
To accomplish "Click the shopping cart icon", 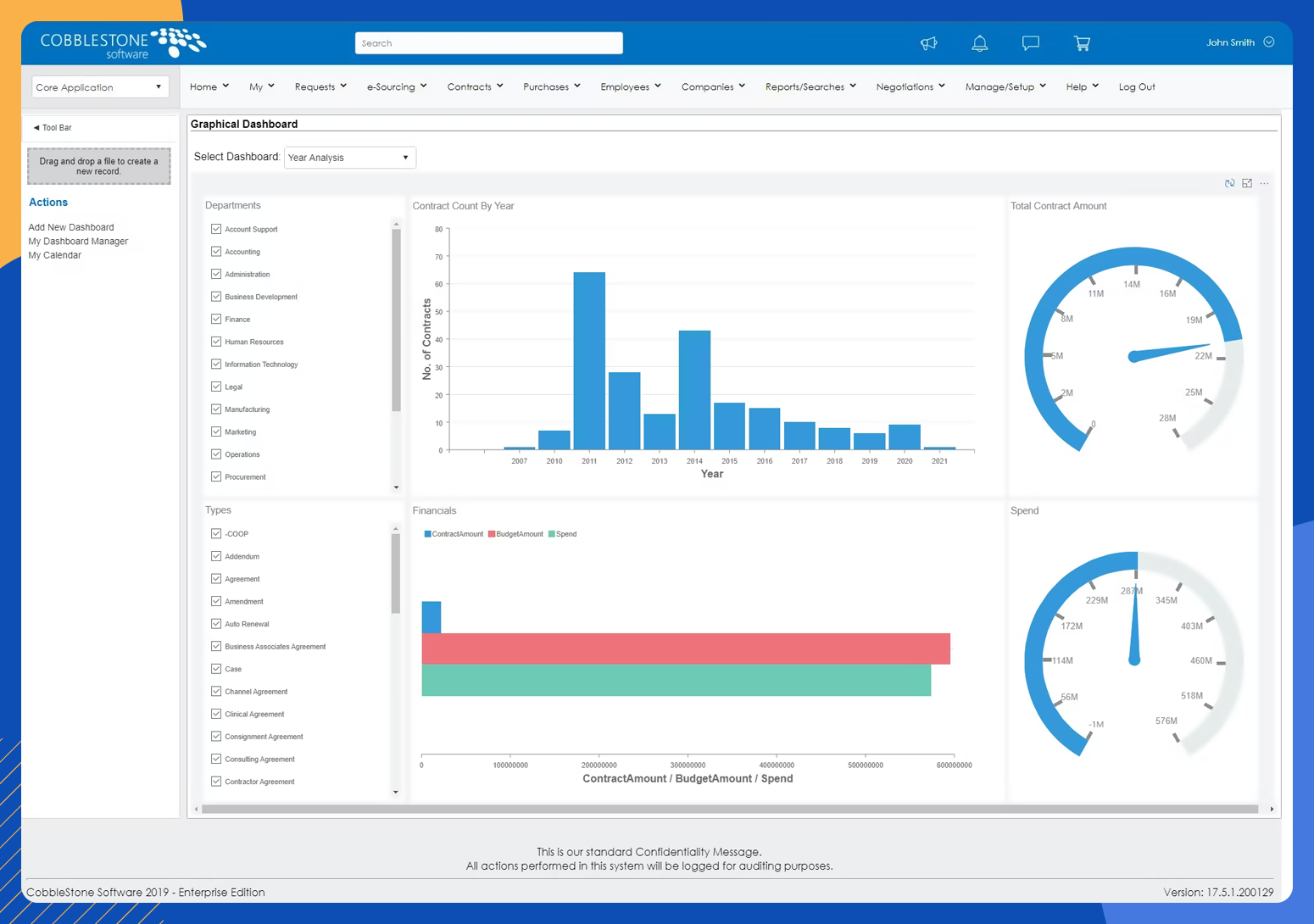I will click(1083, 43).
